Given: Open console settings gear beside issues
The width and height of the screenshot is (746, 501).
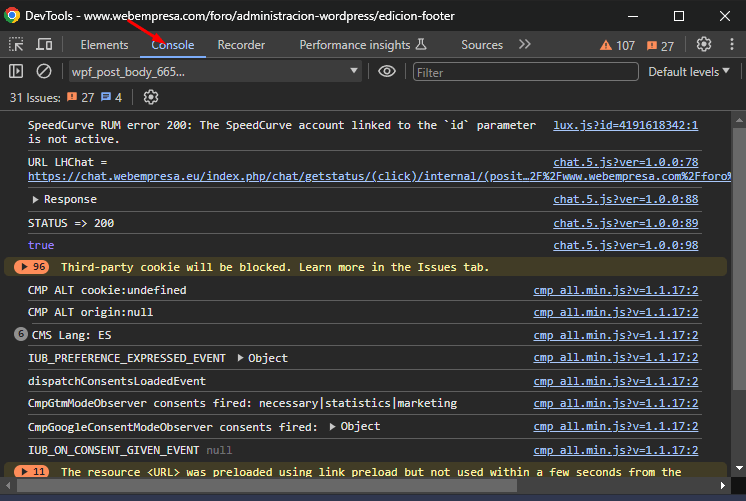Looking at the screenshot, I should pos(151,97).
